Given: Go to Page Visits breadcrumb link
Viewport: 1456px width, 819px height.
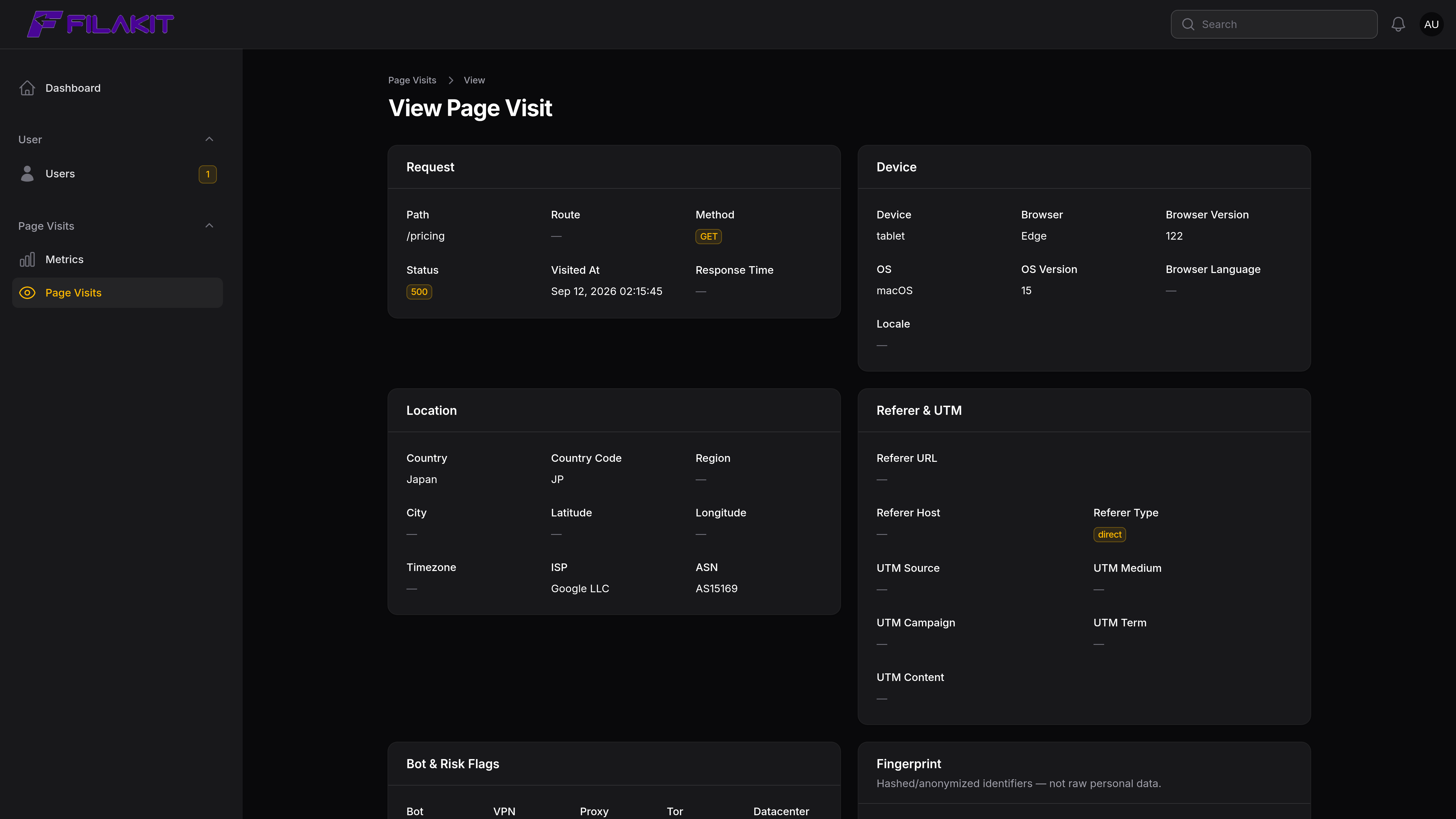Looking at the screenshot, I should pyautogui.click(x=412, y=80).
